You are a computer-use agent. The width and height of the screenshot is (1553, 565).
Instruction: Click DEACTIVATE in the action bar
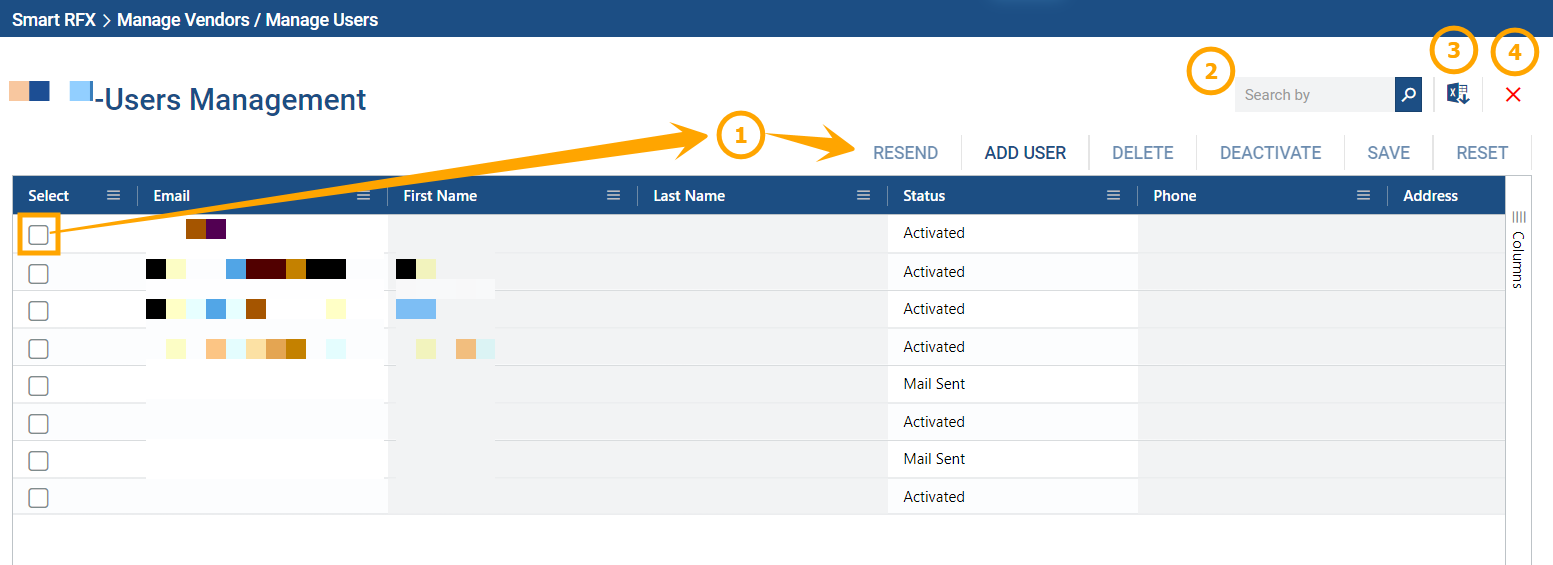pos(1270,153)
